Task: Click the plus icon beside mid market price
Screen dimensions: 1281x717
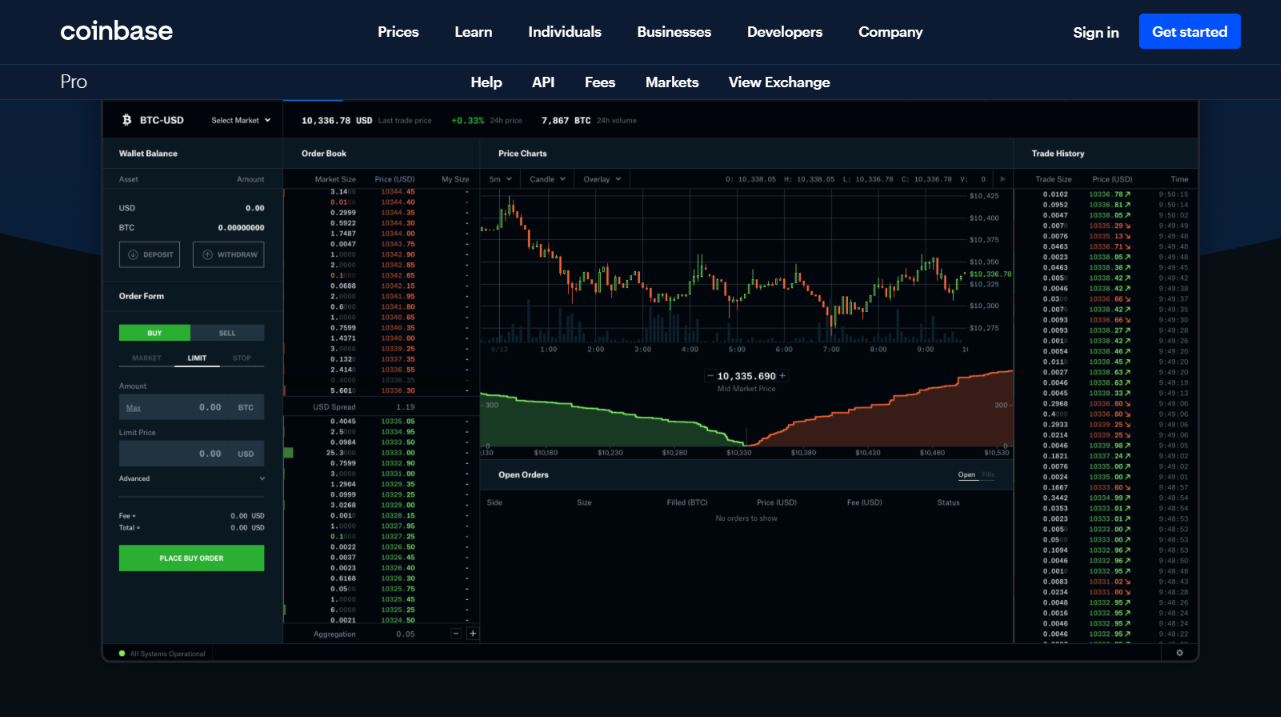Action: (x=782, y=376)
